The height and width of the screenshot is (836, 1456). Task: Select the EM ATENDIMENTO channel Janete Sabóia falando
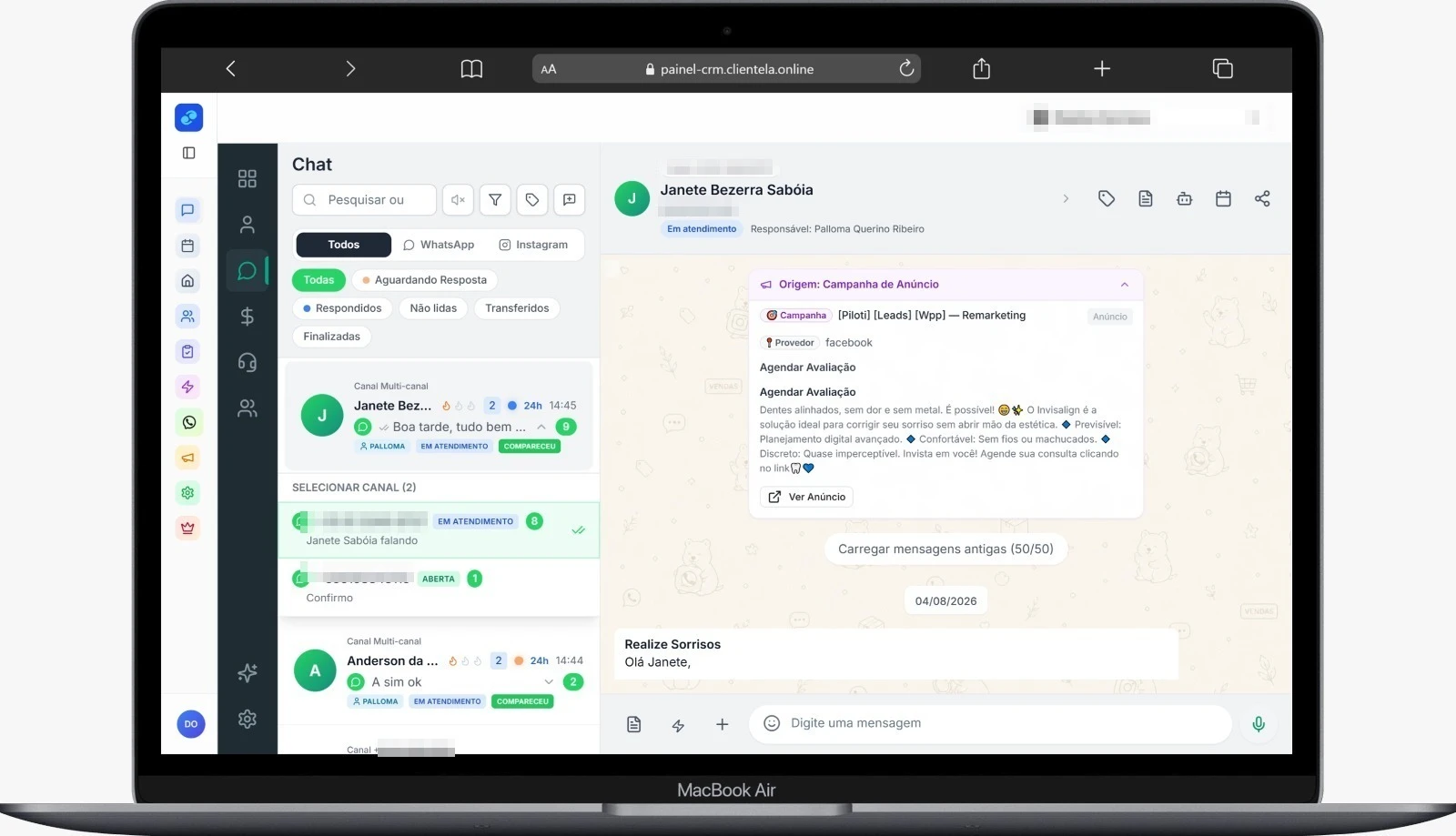(439, 530)
